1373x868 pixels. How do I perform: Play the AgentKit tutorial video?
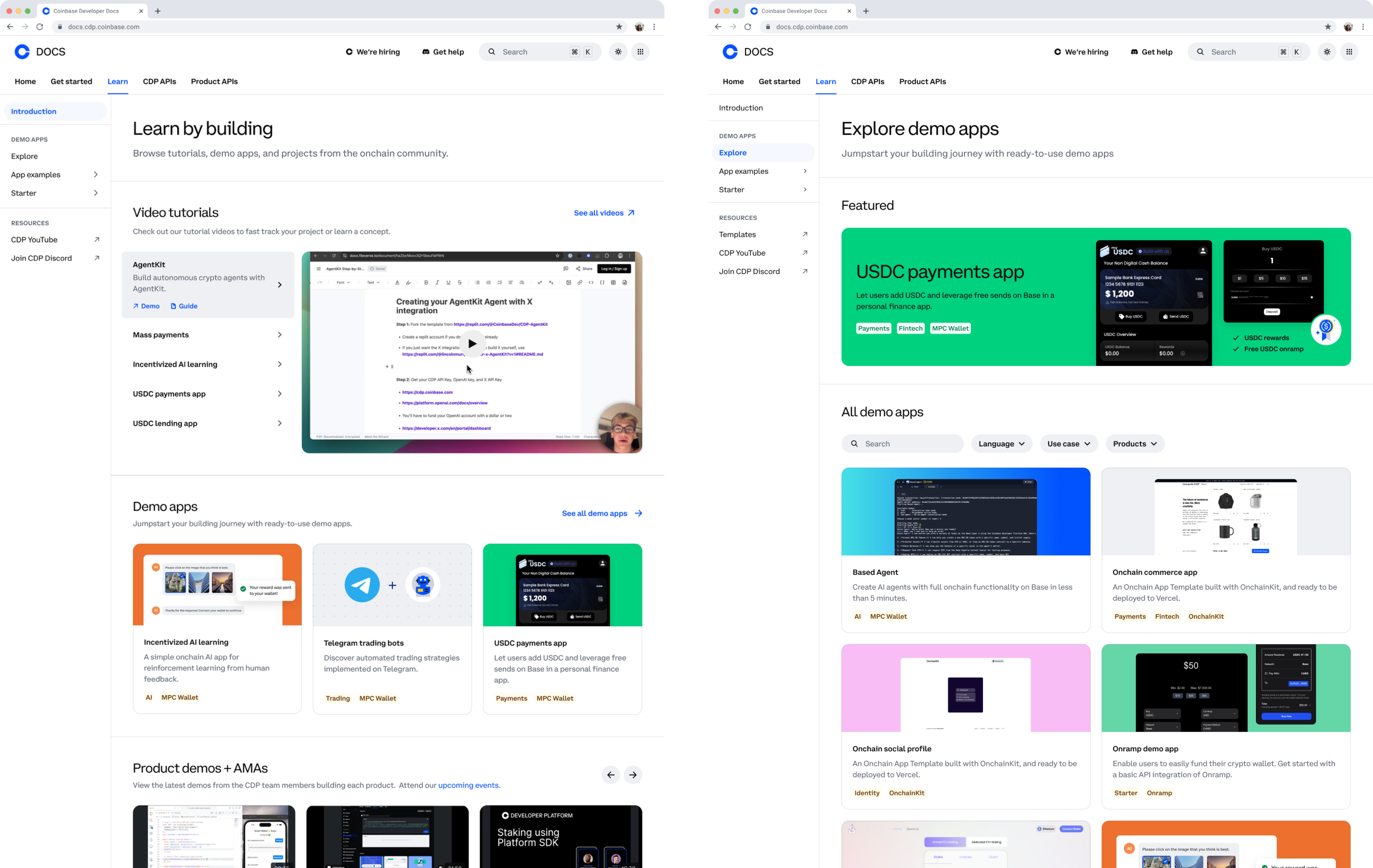point(472,343)
